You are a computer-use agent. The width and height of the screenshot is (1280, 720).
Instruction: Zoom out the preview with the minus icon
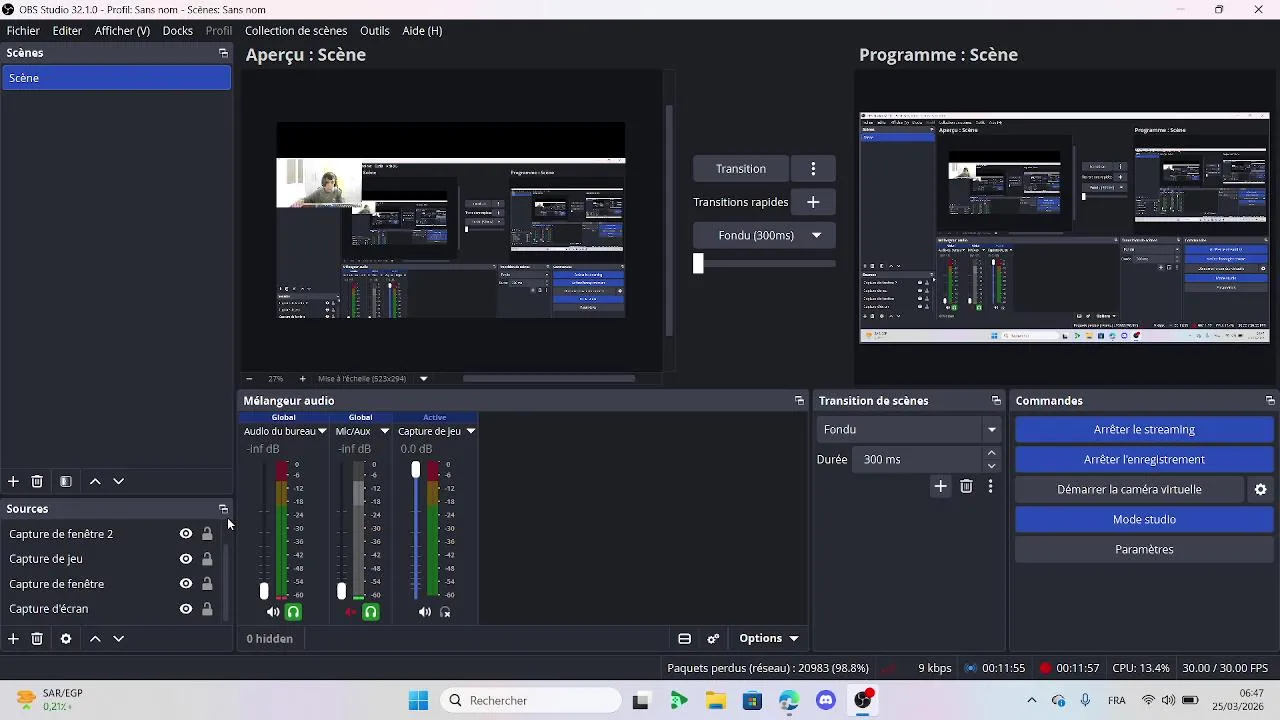pos(249,379)
